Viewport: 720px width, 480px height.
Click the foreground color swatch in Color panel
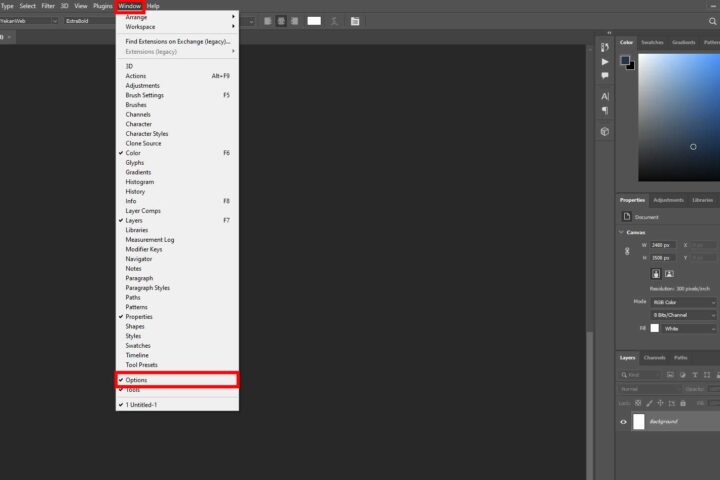tap(625, 60)
